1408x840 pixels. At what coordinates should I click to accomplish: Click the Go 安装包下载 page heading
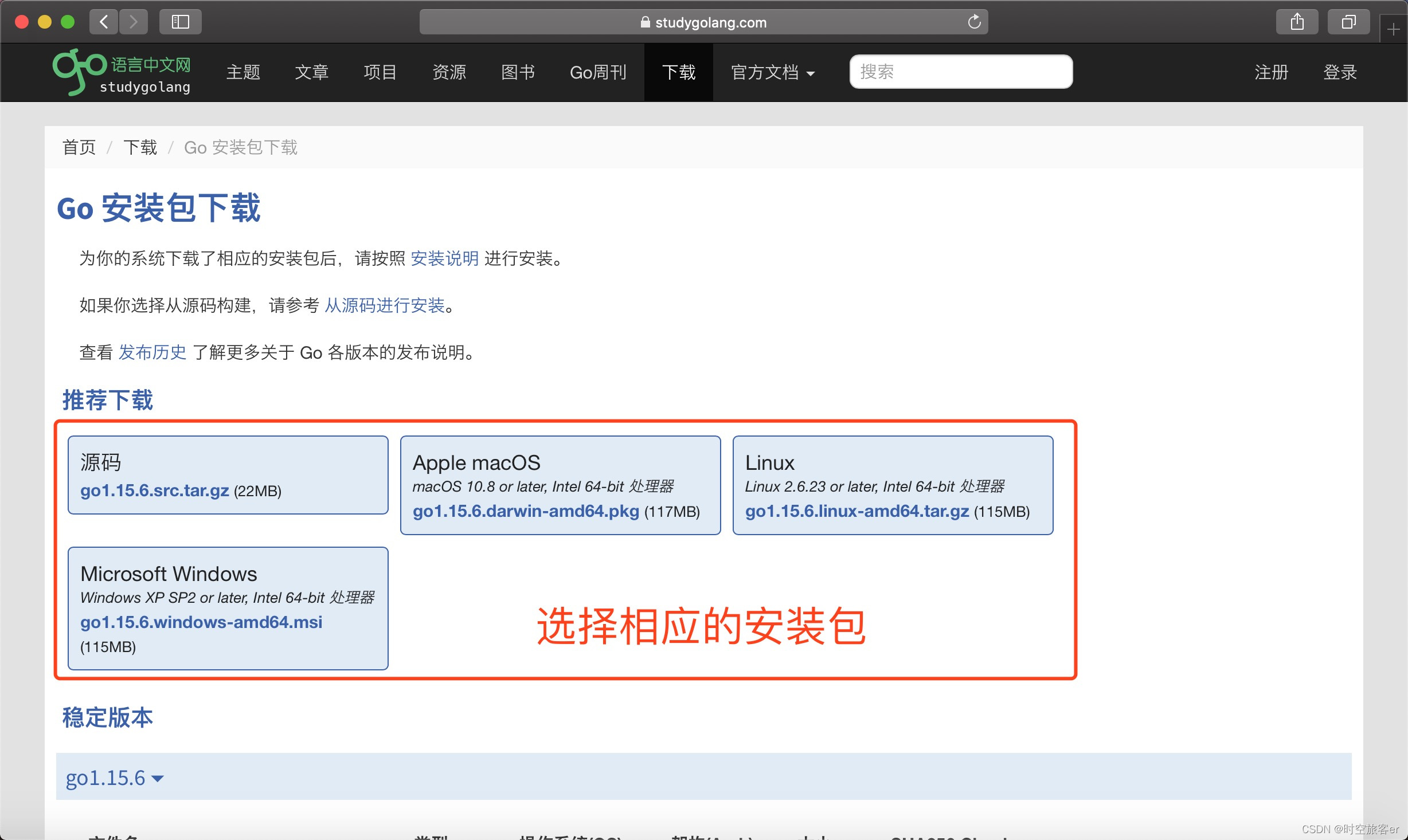click(159, 207)
